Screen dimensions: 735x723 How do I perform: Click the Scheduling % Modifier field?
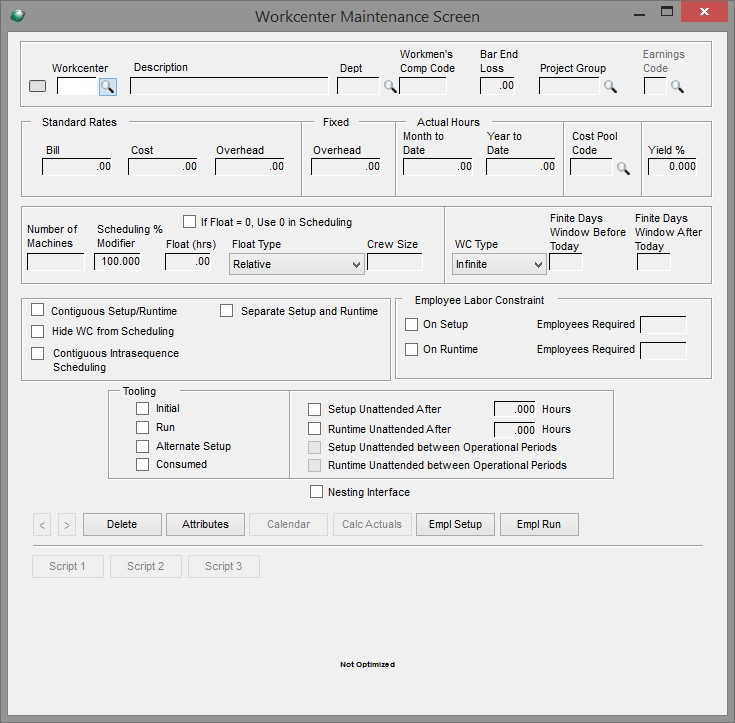coord(117,262)
